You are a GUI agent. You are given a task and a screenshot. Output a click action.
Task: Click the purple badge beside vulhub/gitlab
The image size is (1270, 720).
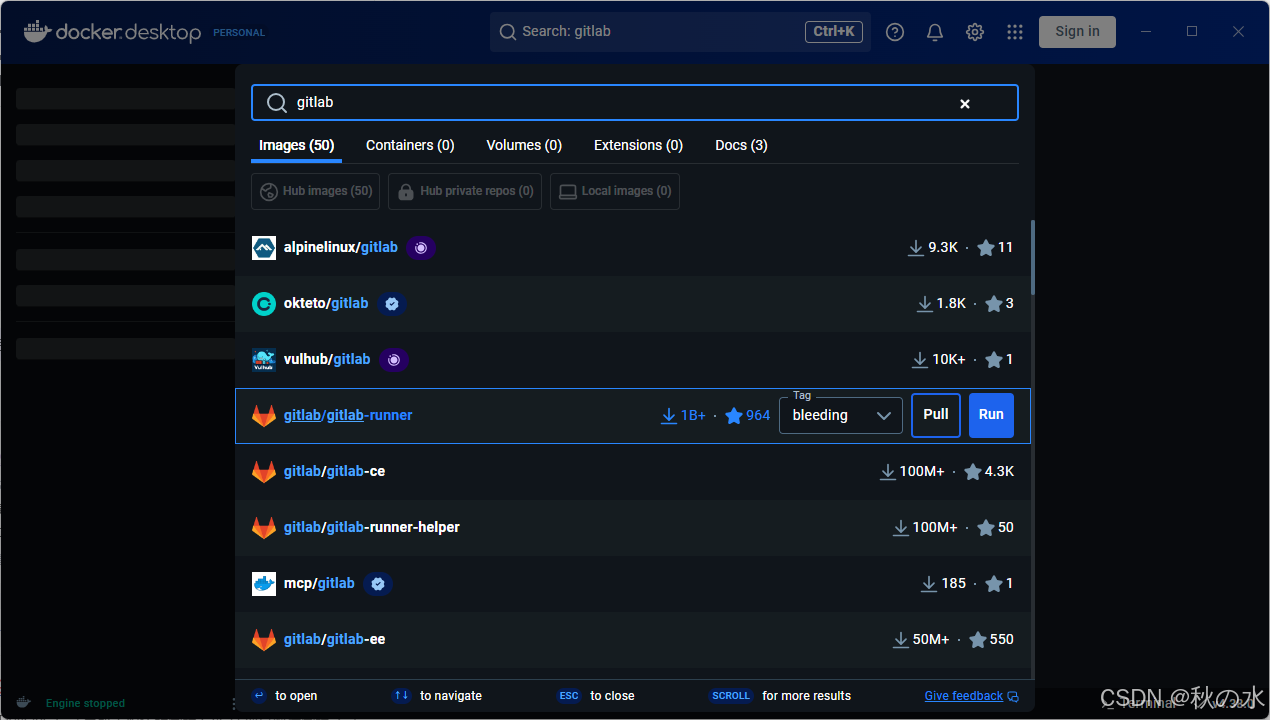[394, 359]
